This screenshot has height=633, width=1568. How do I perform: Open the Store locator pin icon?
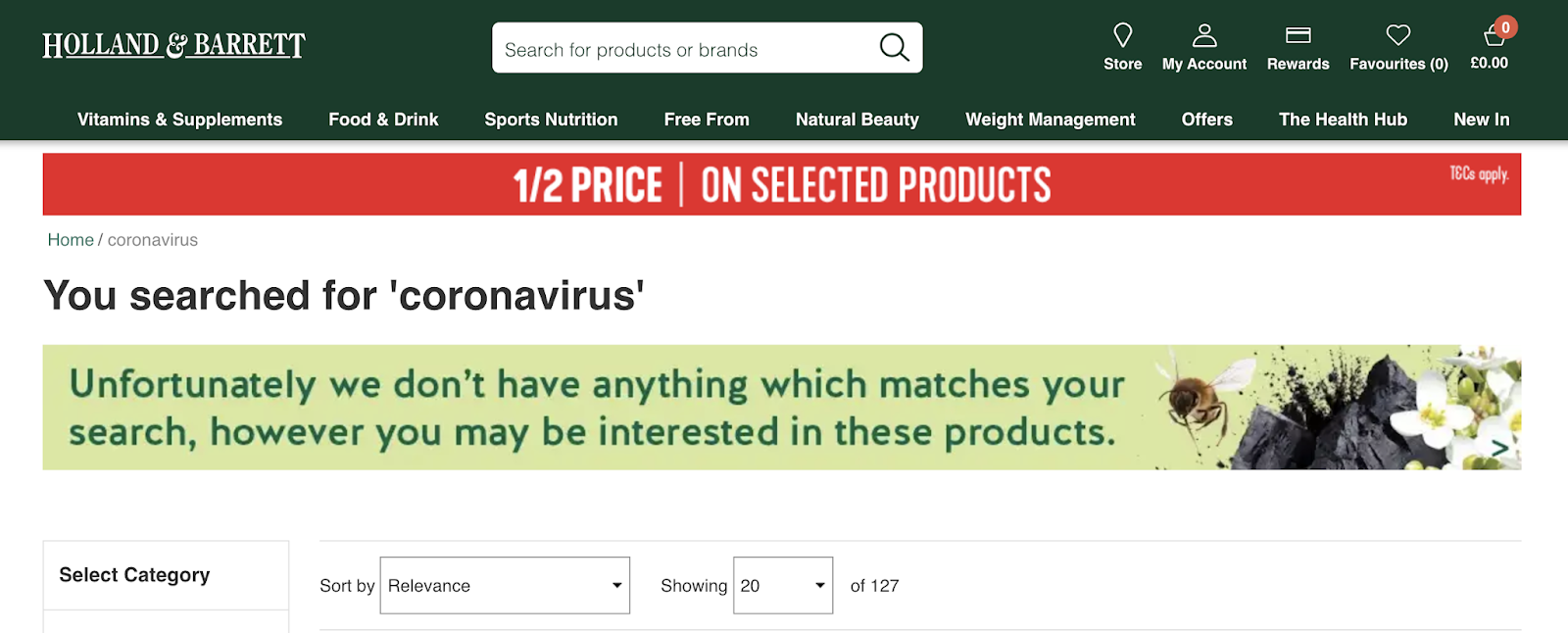coord(1123,36)
